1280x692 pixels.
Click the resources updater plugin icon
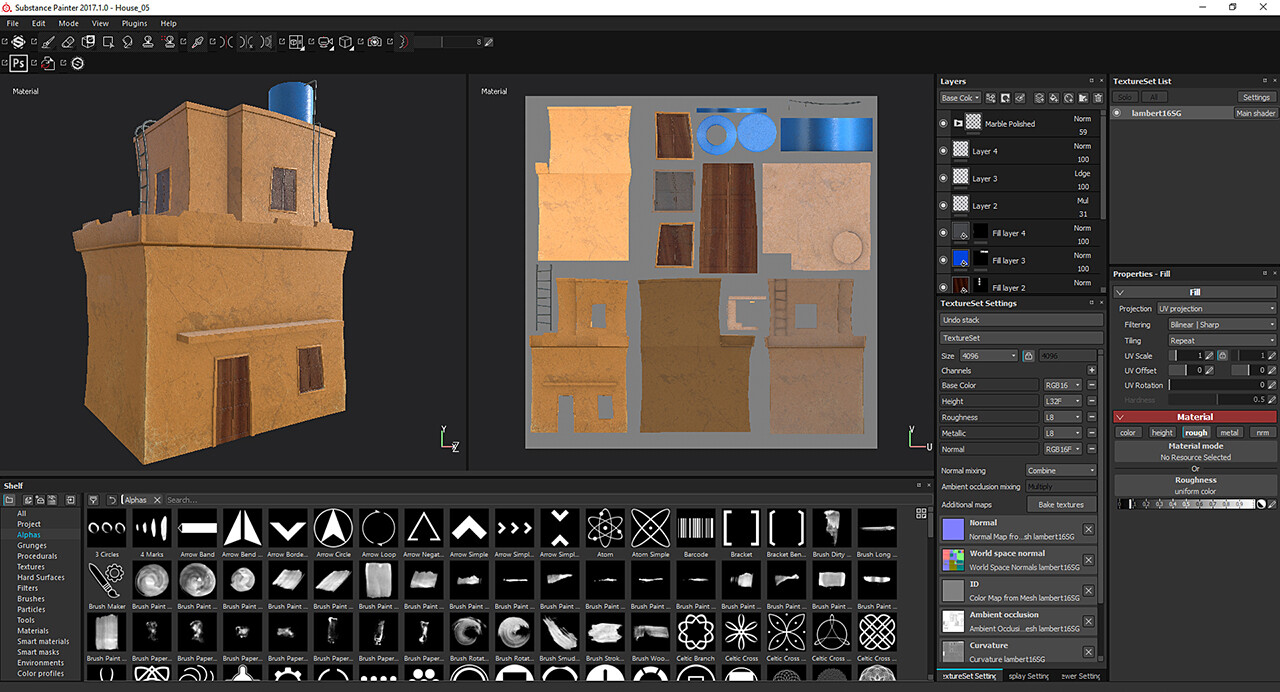pos(48,63)
